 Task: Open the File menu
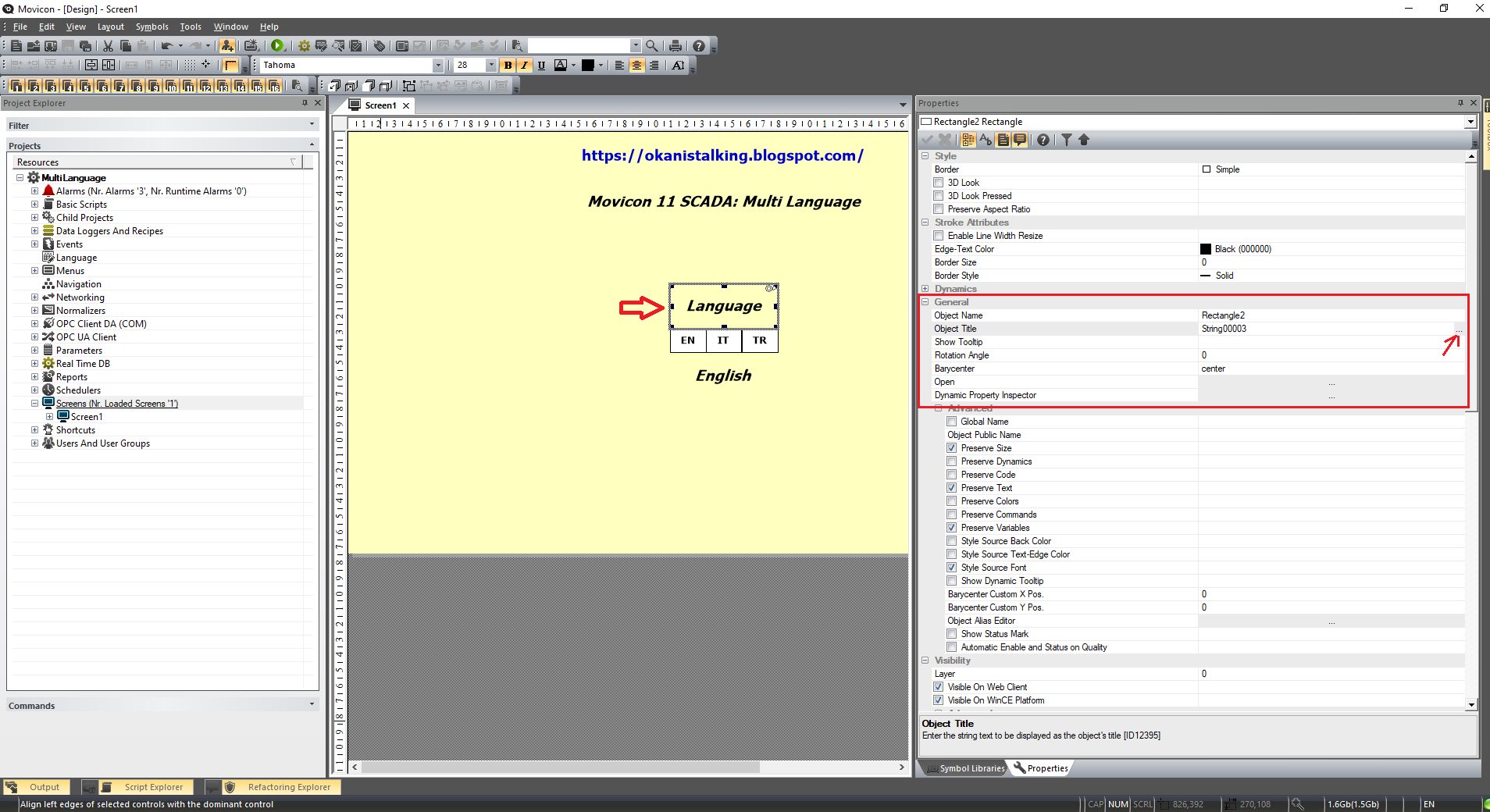tap(20, 27)
